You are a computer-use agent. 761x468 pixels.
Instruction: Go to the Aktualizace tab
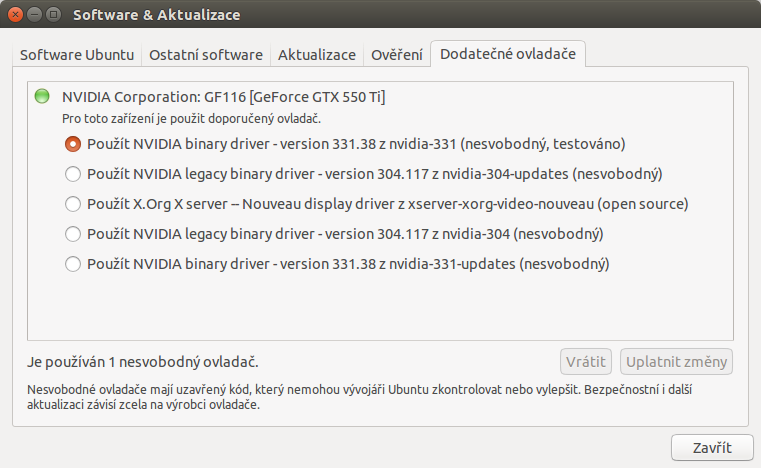click(317, 56)
